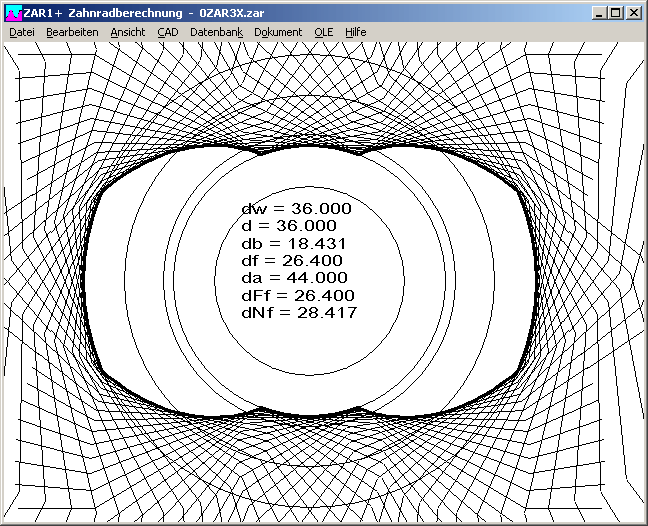Open the Dokument menu
648x526 pixels.
click(x=278, y=32)
